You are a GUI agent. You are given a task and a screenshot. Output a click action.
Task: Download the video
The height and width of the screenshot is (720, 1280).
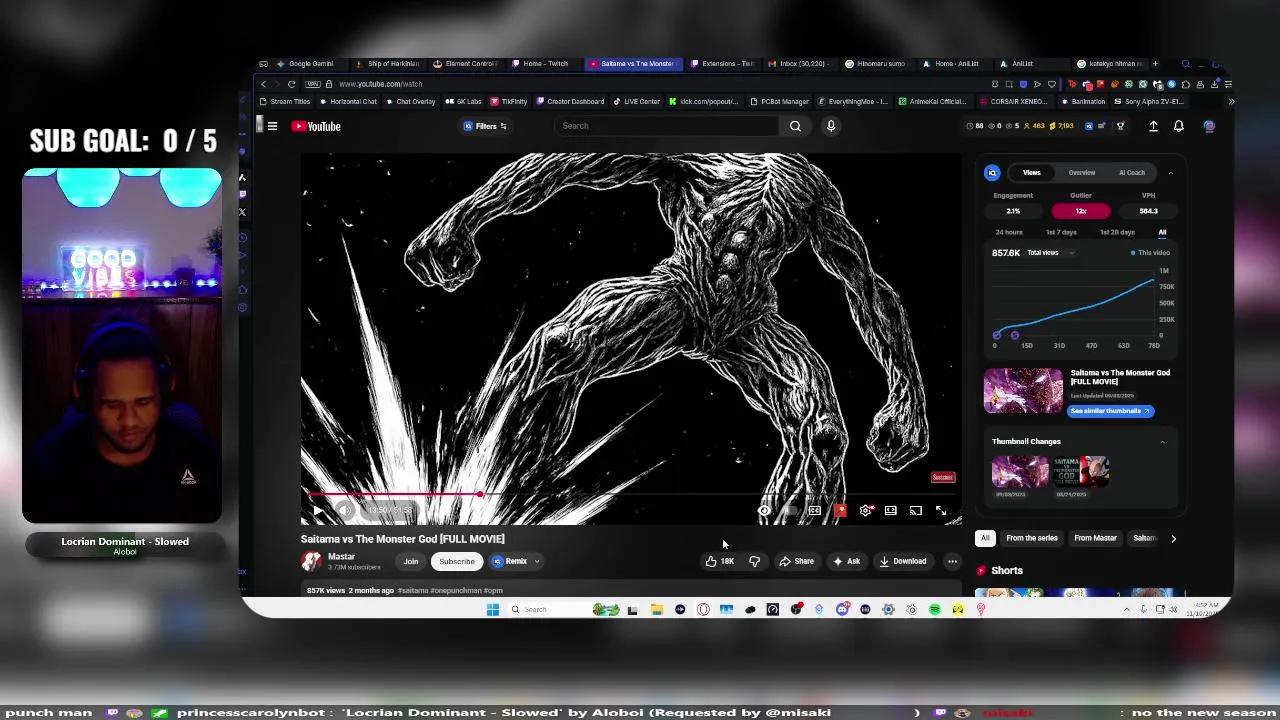903,561
